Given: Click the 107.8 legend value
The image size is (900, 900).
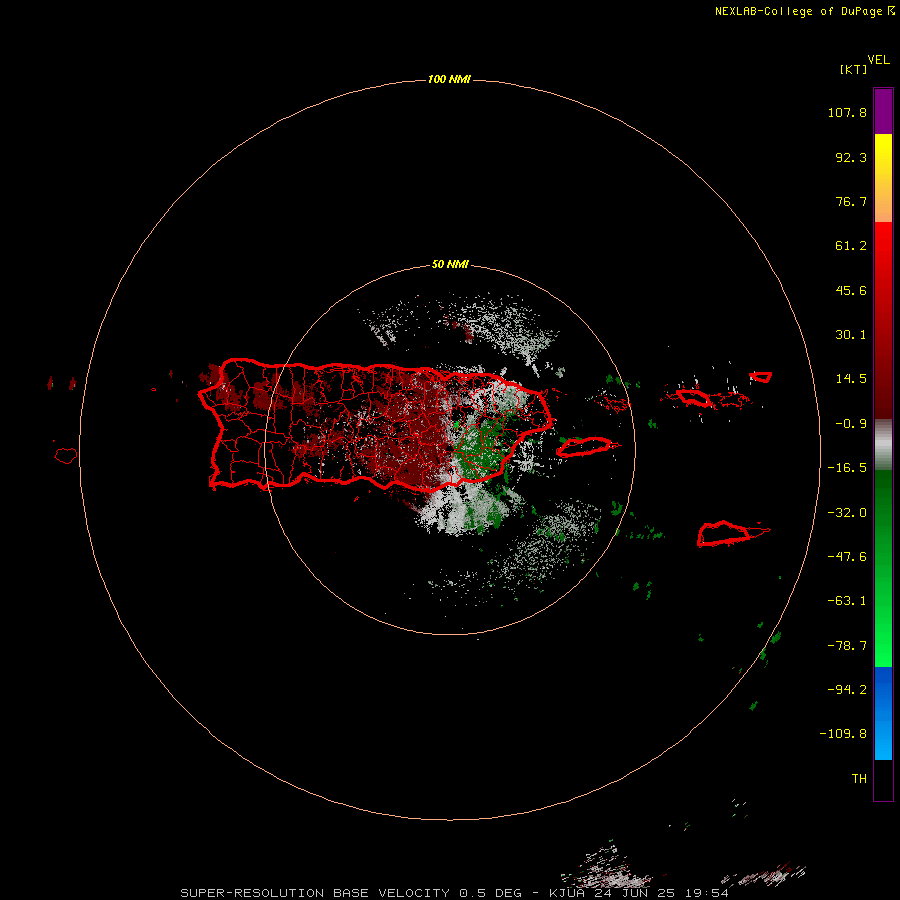Looking at the screenshot, I should [x=847, y=112].
